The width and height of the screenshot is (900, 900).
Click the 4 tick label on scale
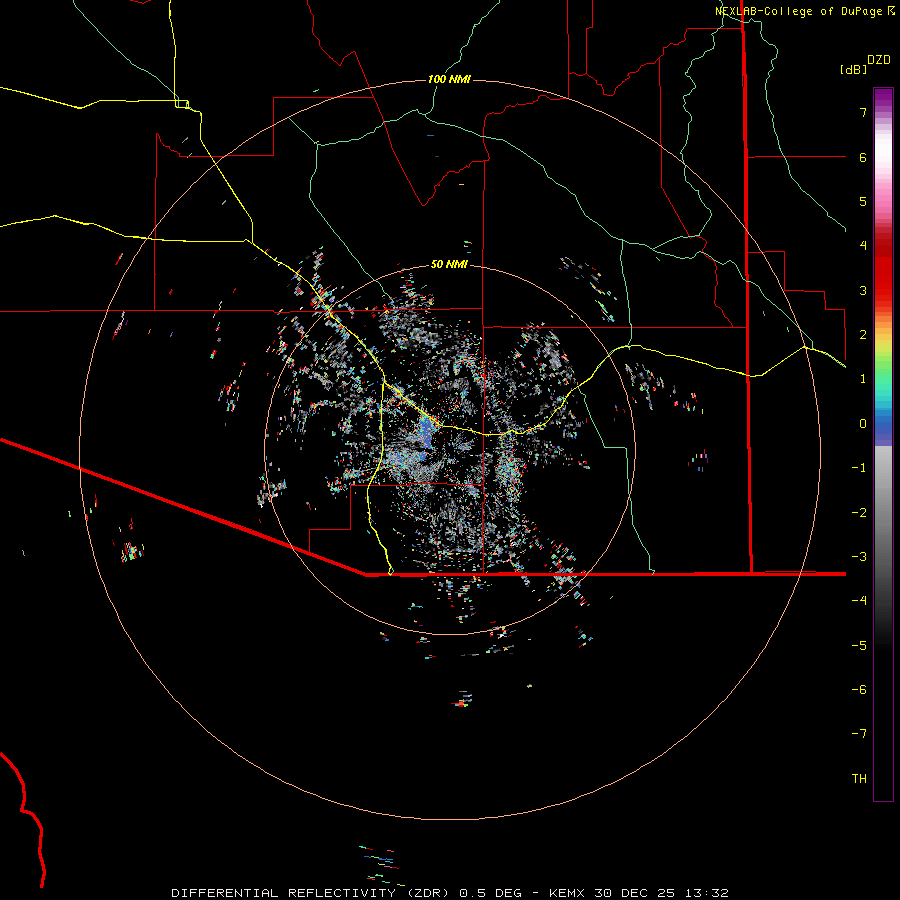861,246
